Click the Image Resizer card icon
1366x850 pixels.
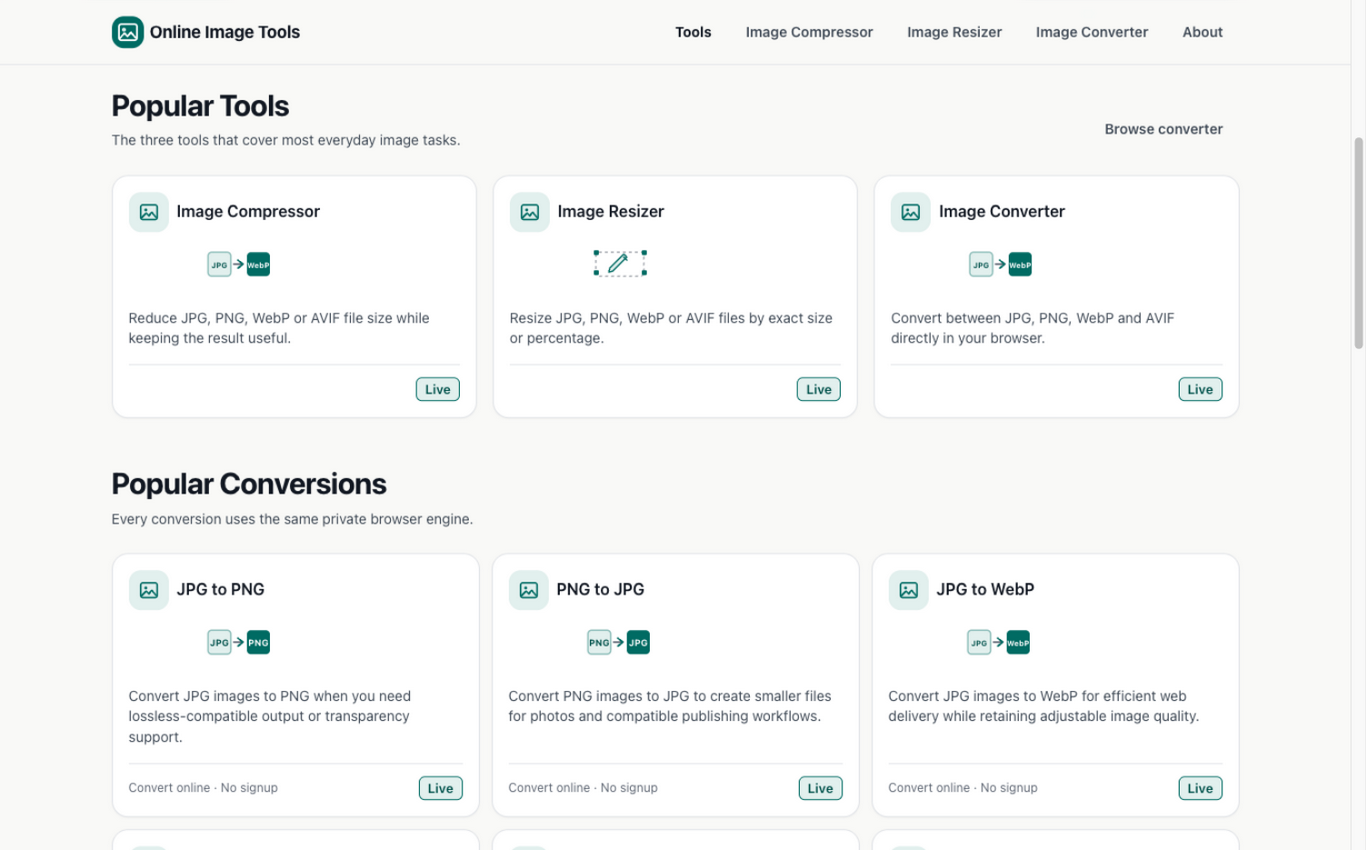[x=530, y=212]
